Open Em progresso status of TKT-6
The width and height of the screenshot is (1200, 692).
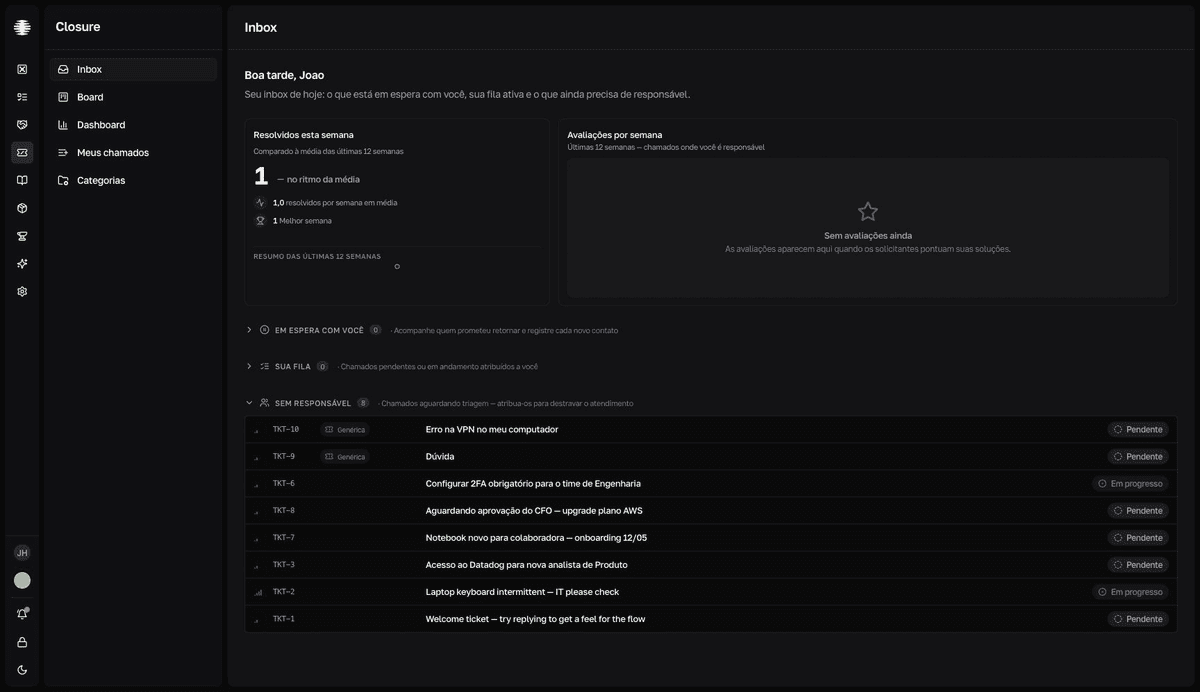click(1130, 484)
